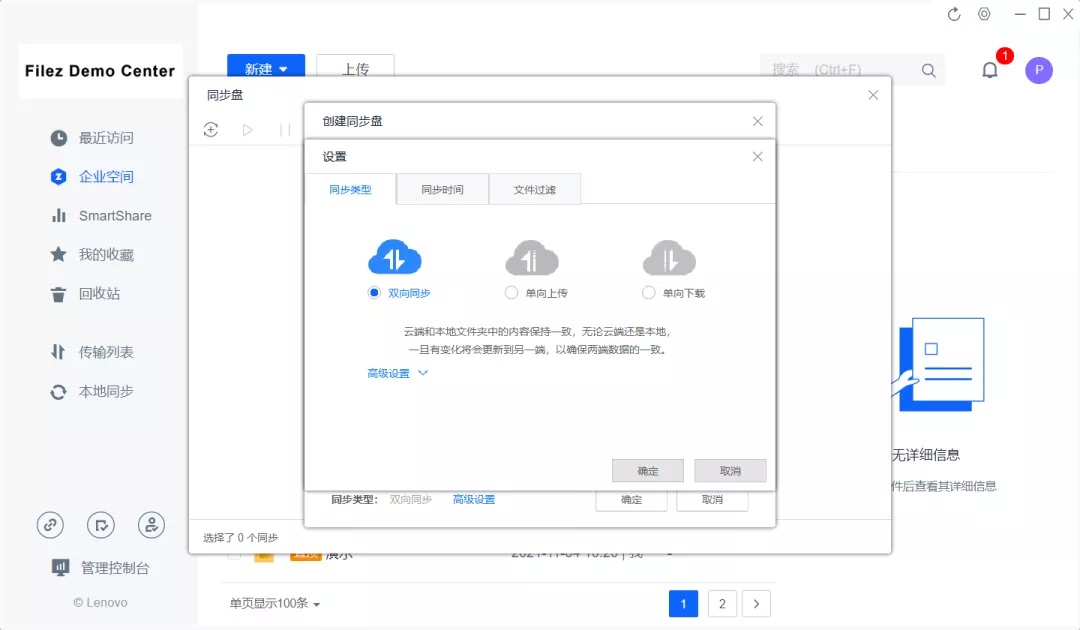The height and width of the screenshot is (630, 1080).
Task: Open the 管理控制台 monitor icon
Action: tap(60, 568)
